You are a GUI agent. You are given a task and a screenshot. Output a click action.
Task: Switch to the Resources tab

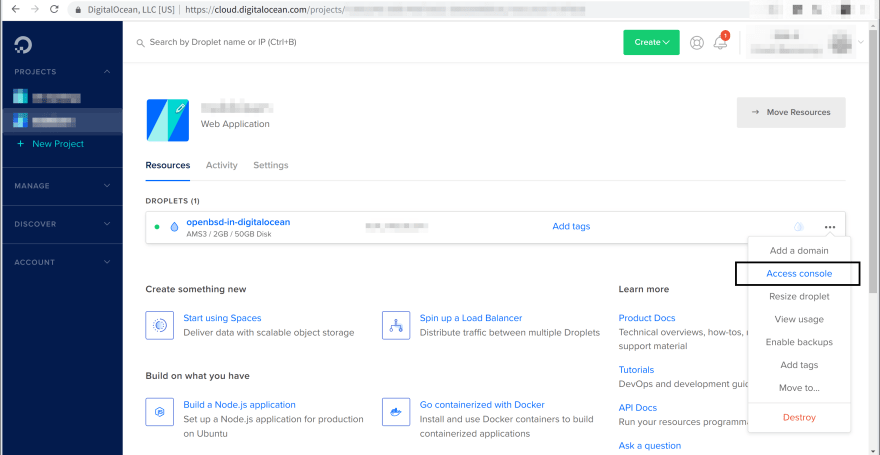click(x=168, y=165)
